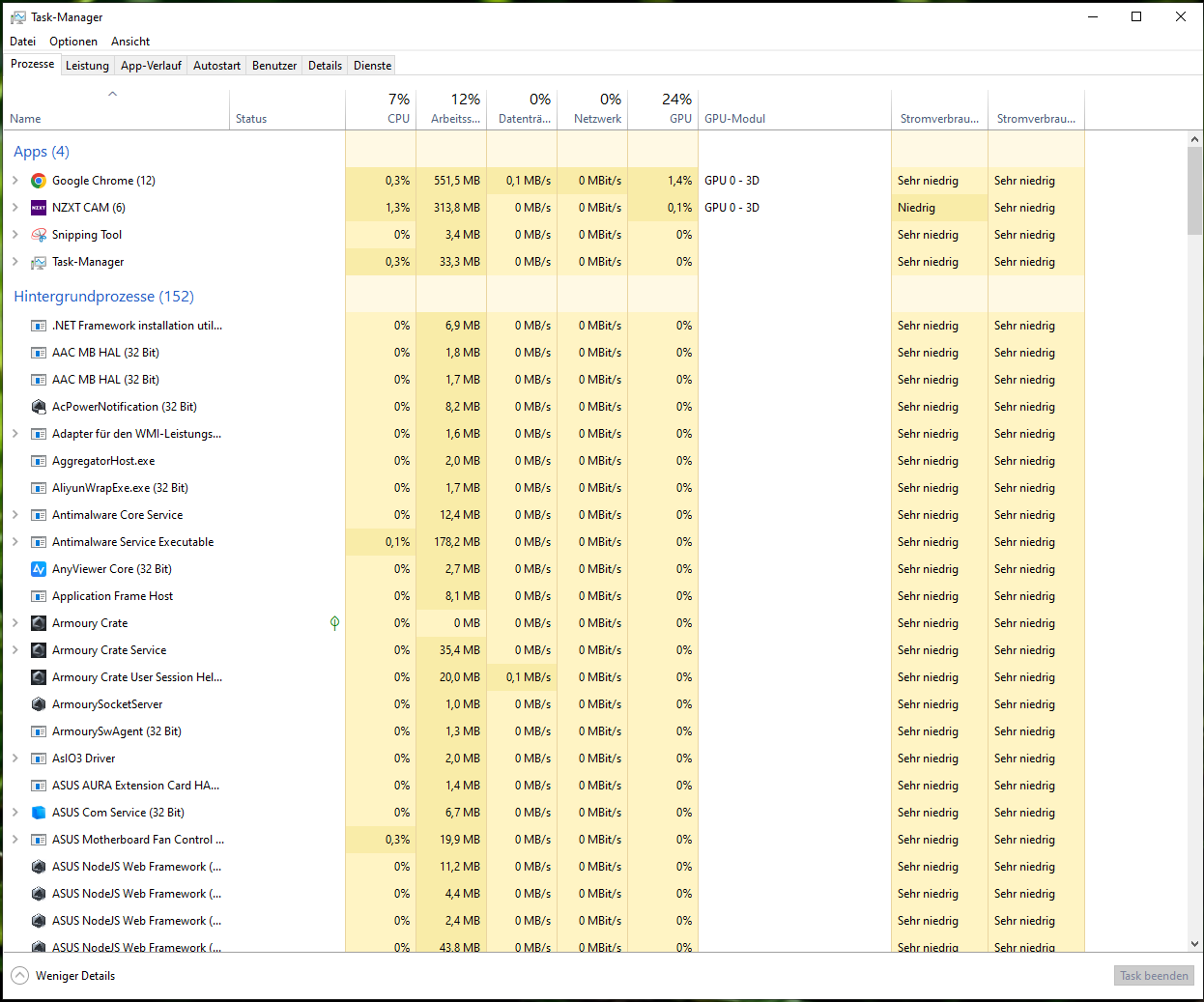Switch to the Dienste tab
Screen dimensions: 1204x1002
point(372,66)
